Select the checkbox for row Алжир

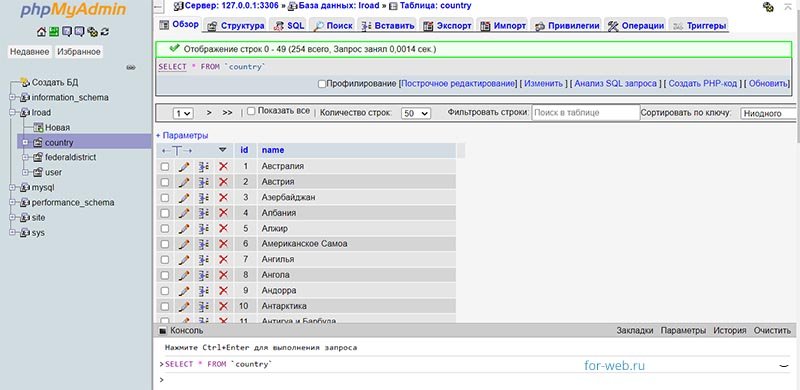(165, 229)
